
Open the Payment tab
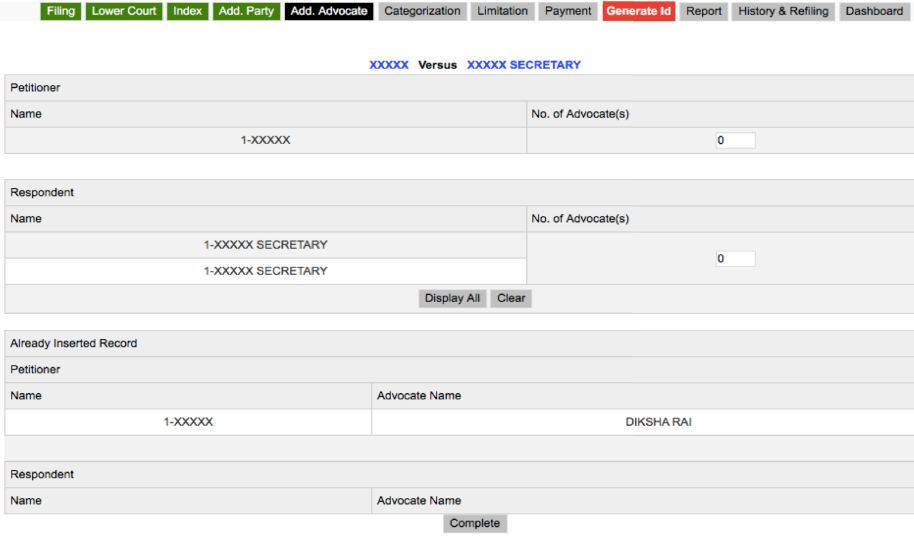(x=568, y=12)
